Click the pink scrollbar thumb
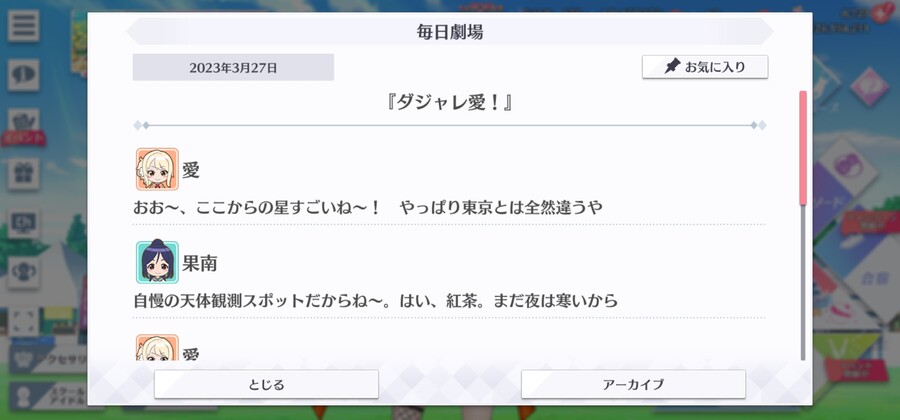Screen dimensions: 900x420 803,147
